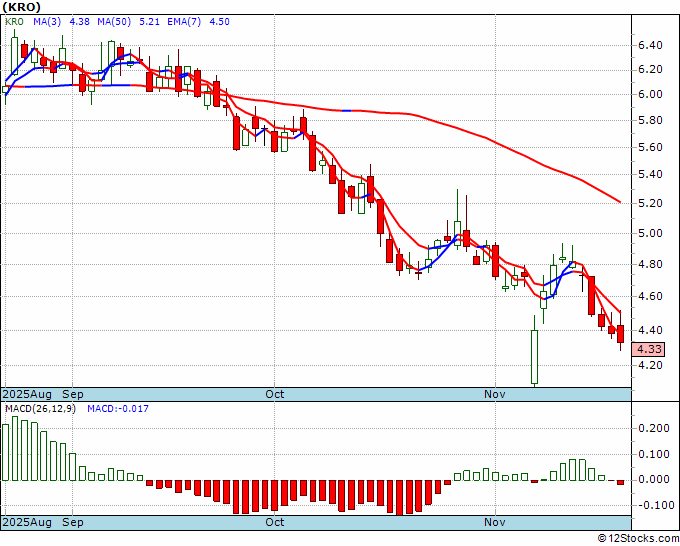Click the MA(3) value 4.38
Screen dimensions: 680x546
[x=80, y=22]
